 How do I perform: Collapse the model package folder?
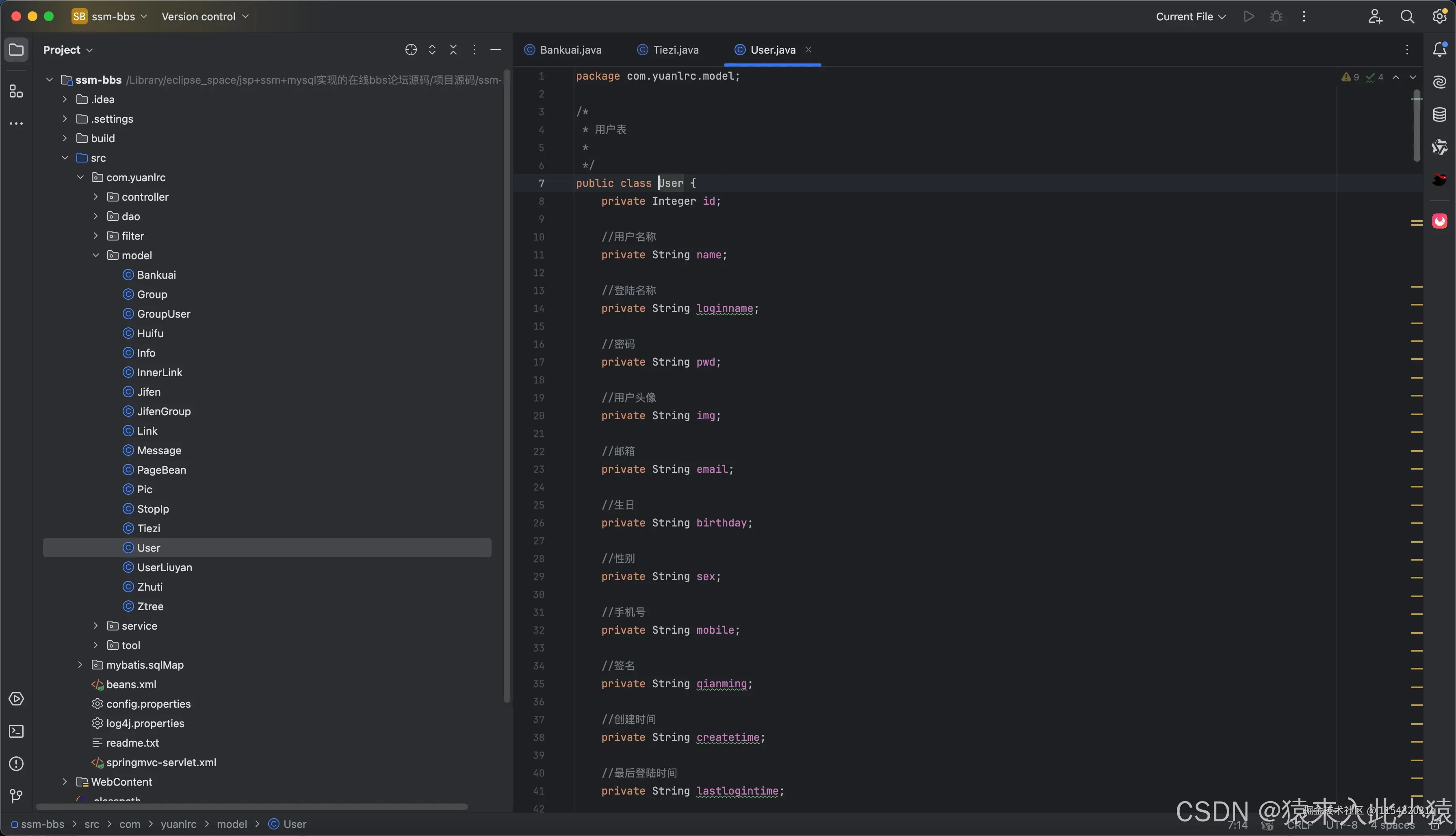tap(96, 256)
